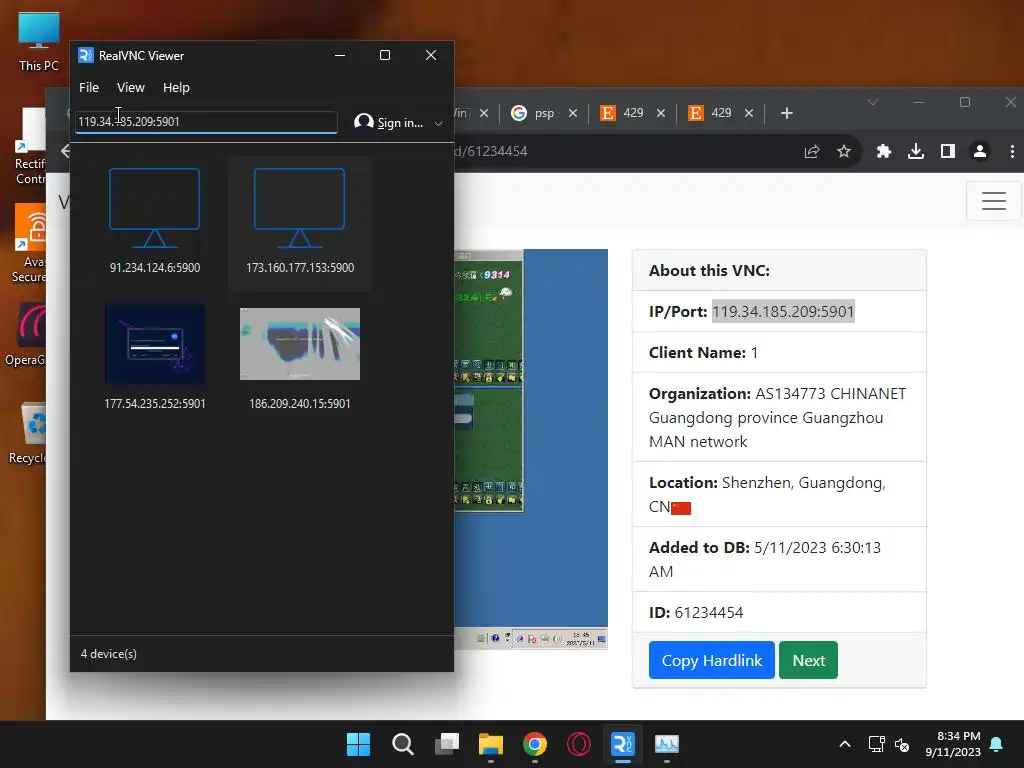Click the share page icon in Chrome

[812, 152]
